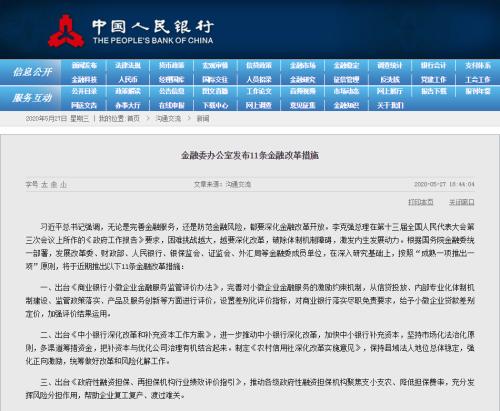Go to the 网送文告 page
500x411 pixels.
[84, 105]
